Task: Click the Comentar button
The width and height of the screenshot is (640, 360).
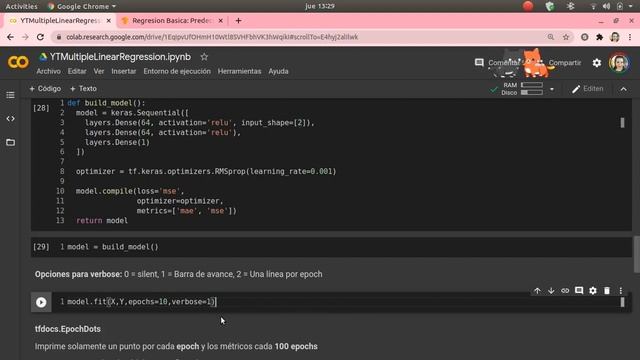Action: (497, 63)
